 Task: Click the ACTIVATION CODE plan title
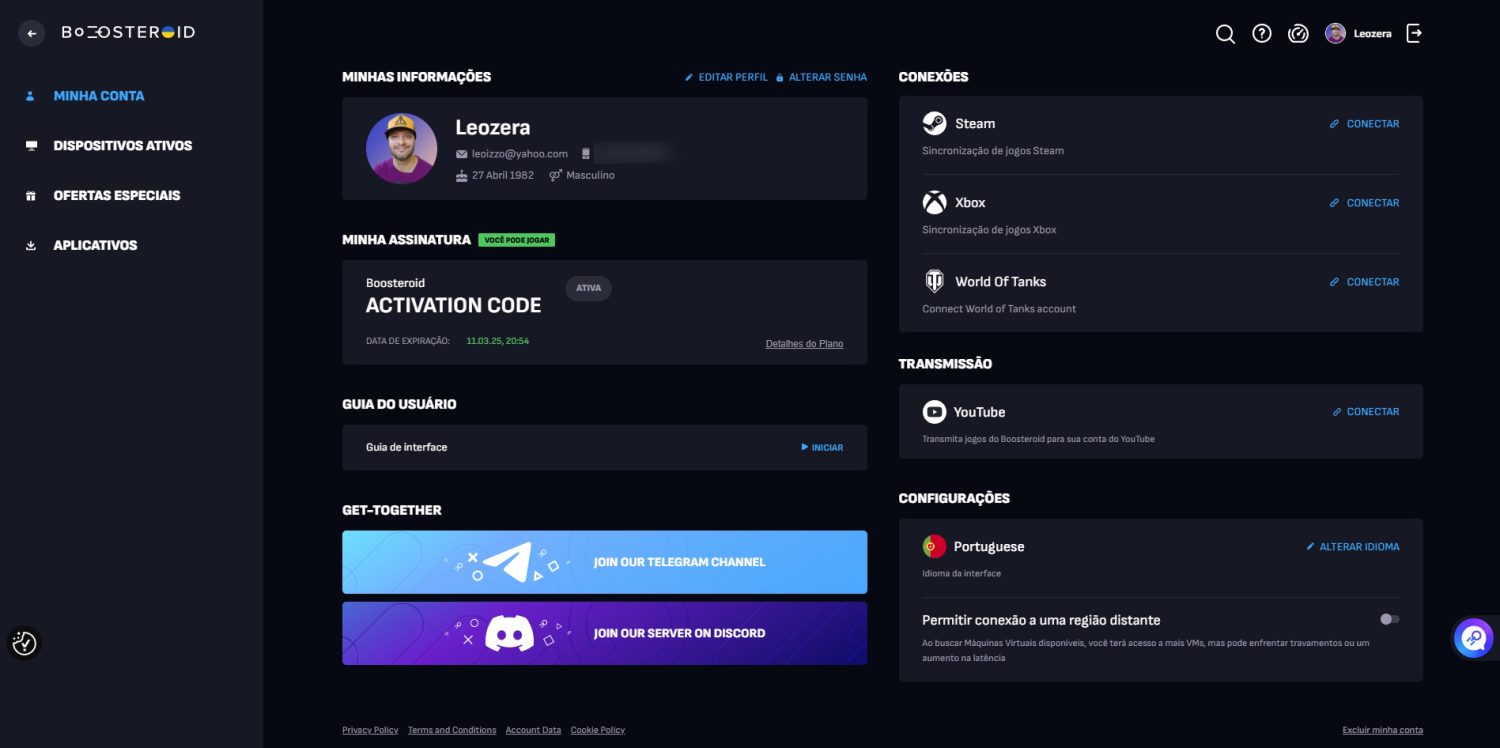coord(453,305)
